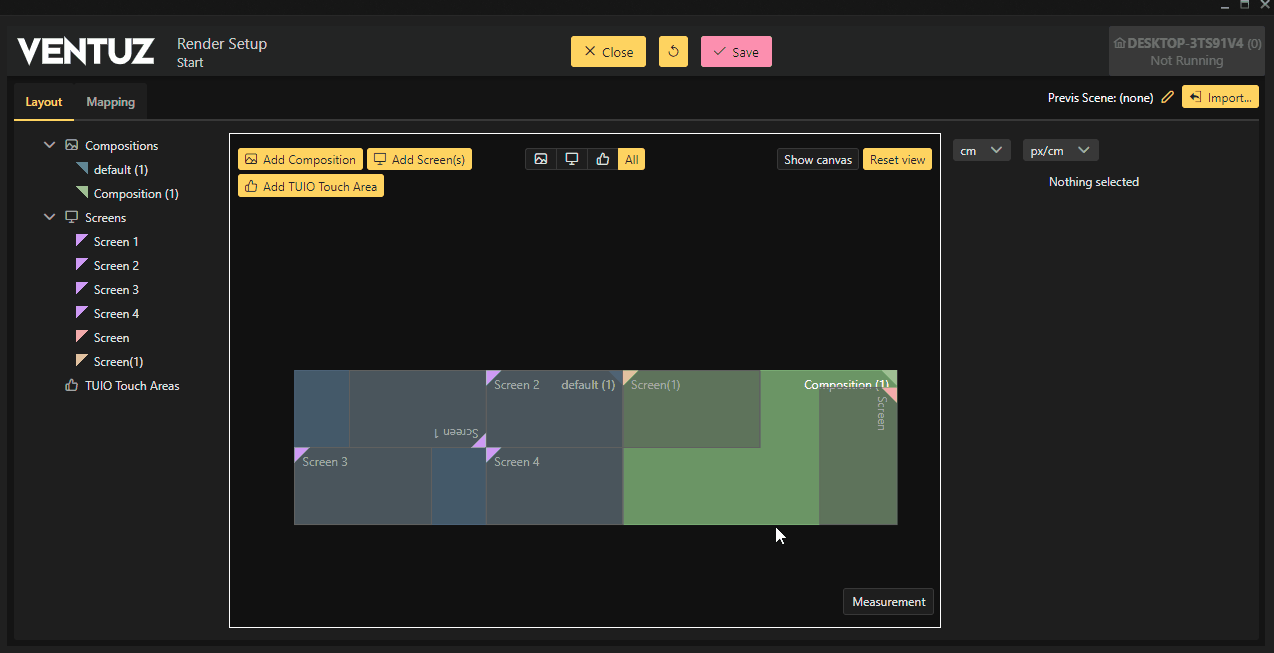
Task: Toggle Show canvas
Action: point(817,160)
